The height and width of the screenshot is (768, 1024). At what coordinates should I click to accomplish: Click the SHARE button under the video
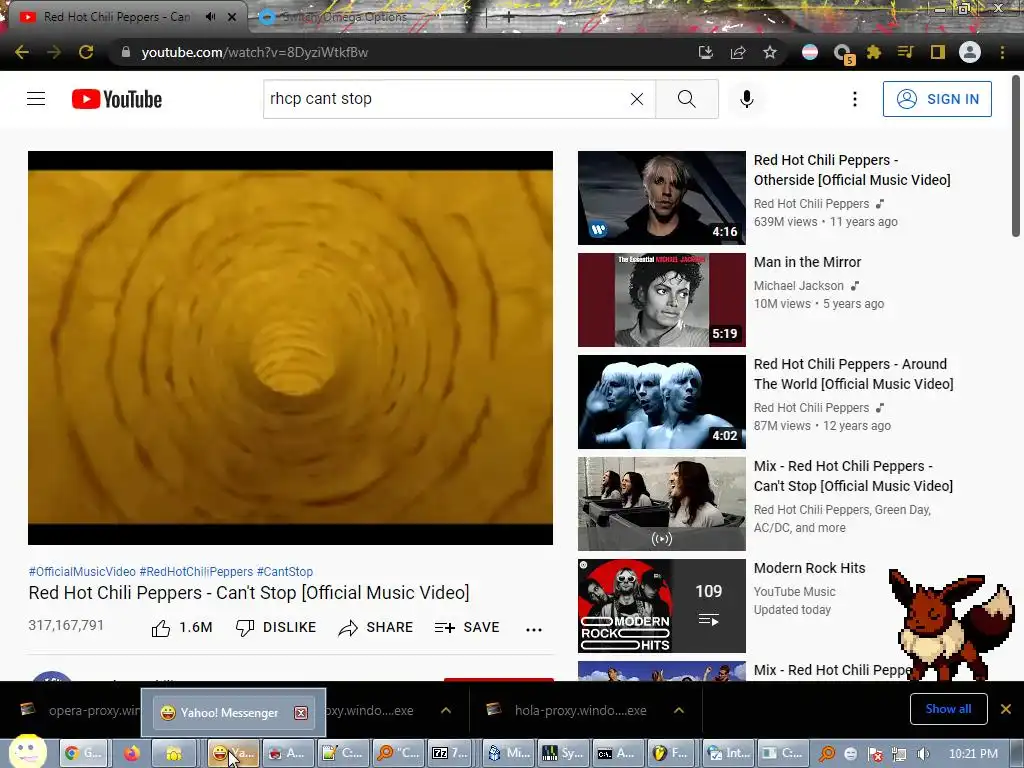[376, 628]
